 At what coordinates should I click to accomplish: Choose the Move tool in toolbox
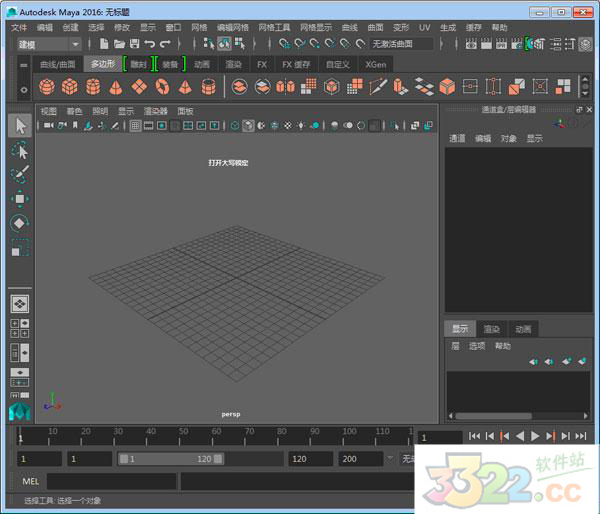click(20, 199)
